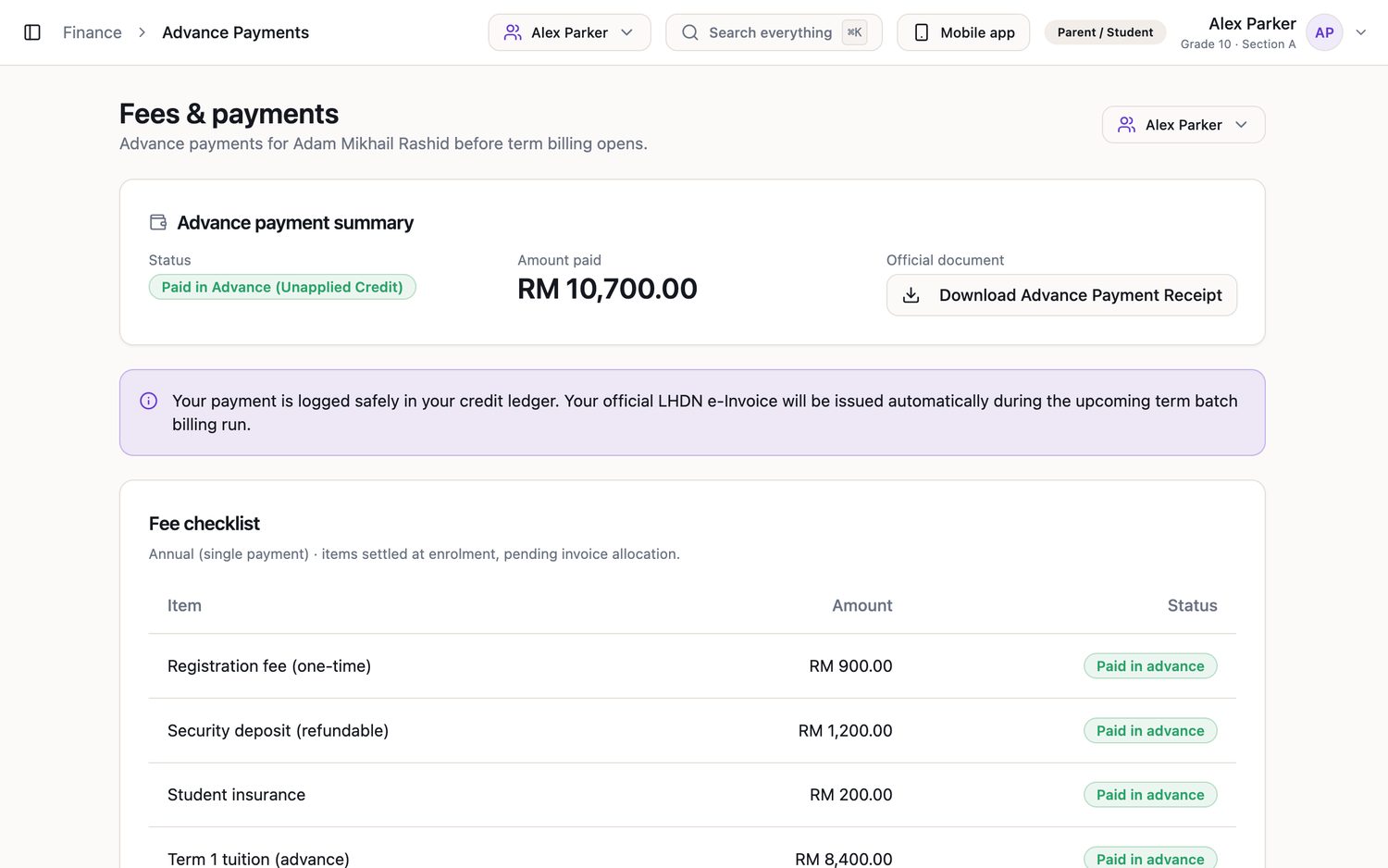Click the RM 8,400.00 amount
The height and width of the screenshot is (868, 1388).
[844, 859]
